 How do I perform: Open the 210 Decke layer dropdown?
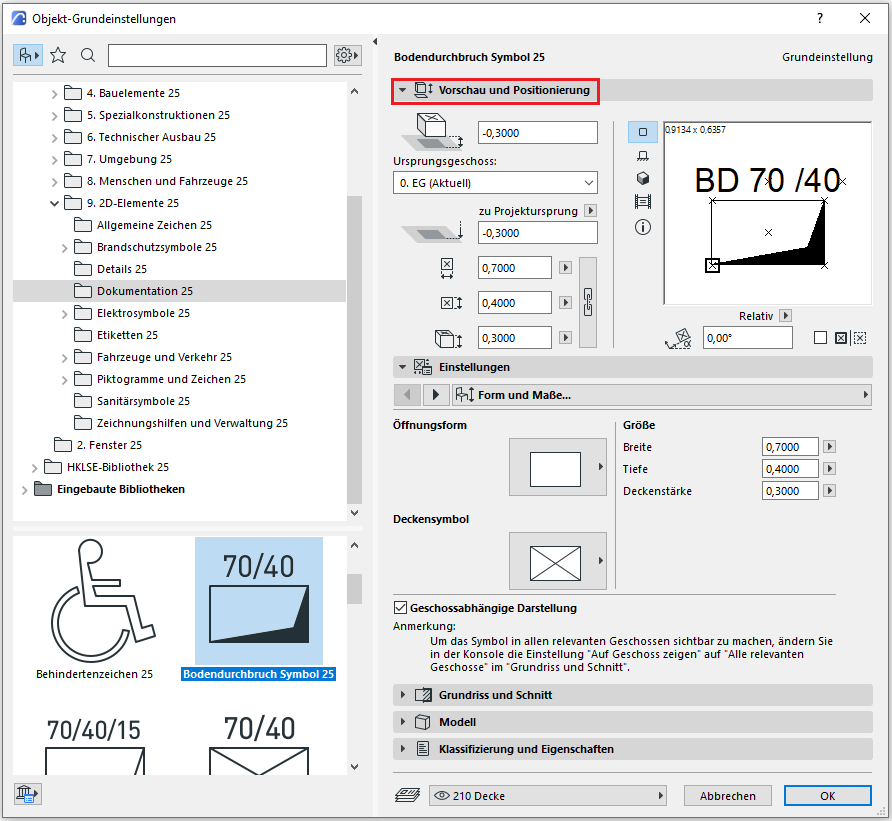548,796
